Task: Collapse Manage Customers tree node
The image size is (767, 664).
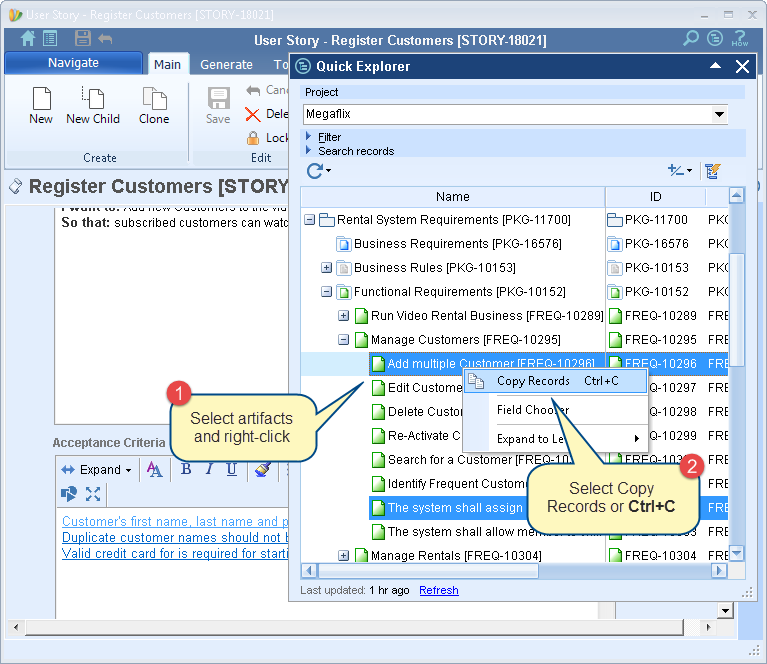Action: coord(344,340)
